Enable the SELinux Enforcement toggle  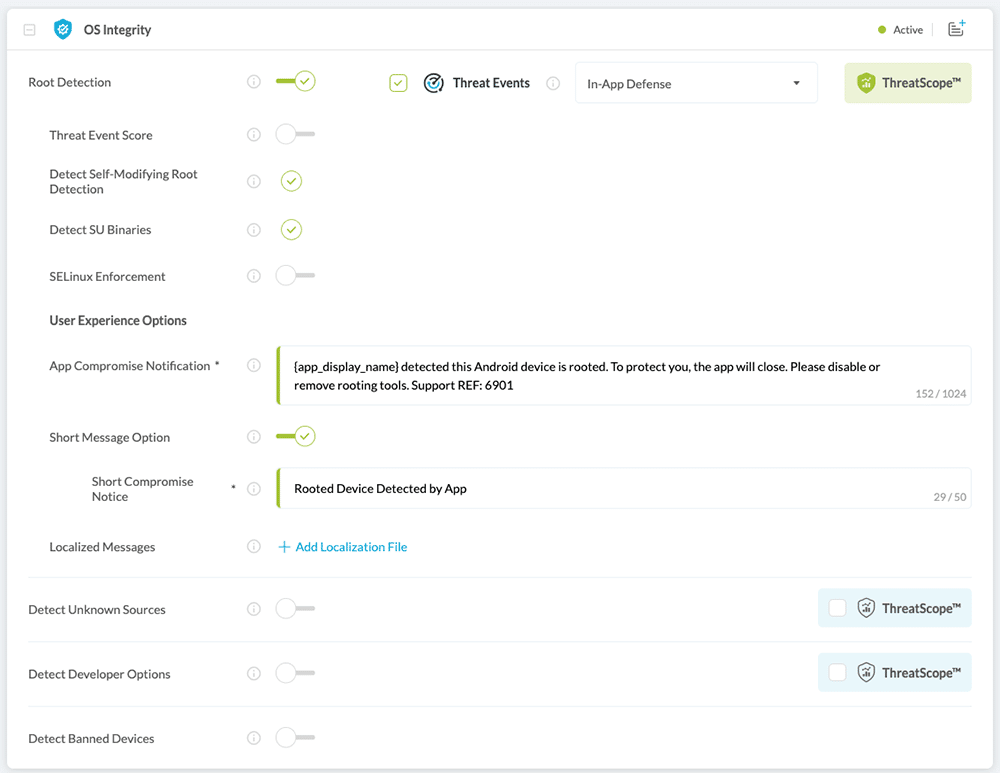[295, 276]
